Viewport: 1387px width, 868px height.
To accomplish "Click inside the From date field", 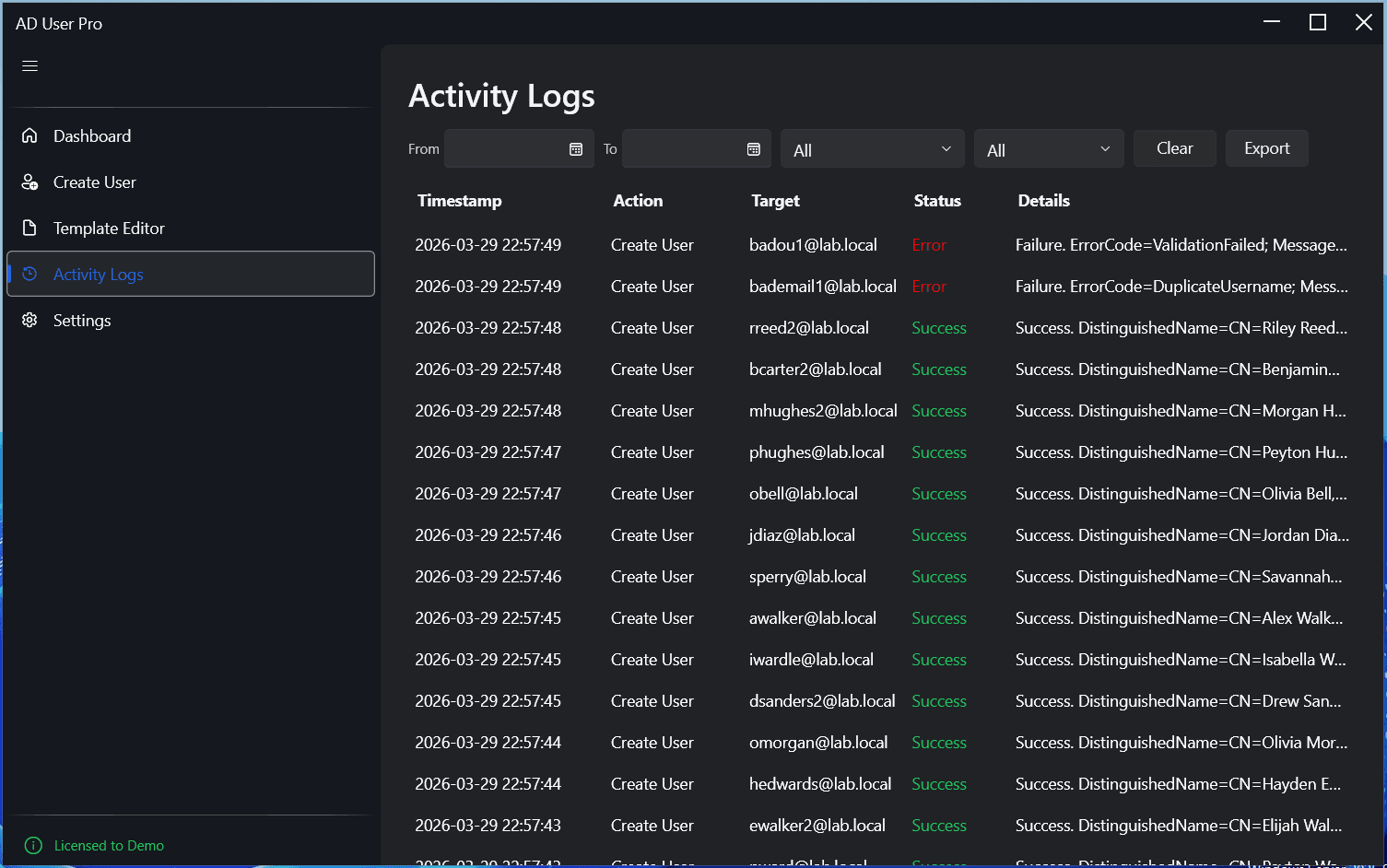I will pyautogui.click(x=507, y=148).
